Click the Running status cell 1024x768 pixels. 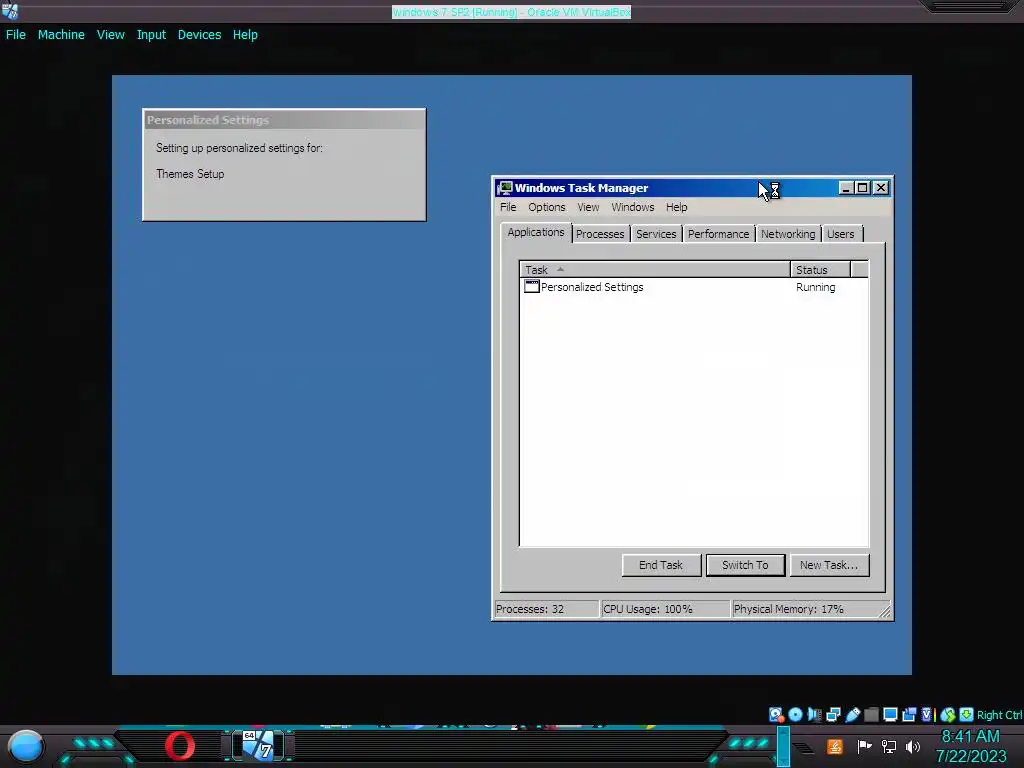coord(815,287)
